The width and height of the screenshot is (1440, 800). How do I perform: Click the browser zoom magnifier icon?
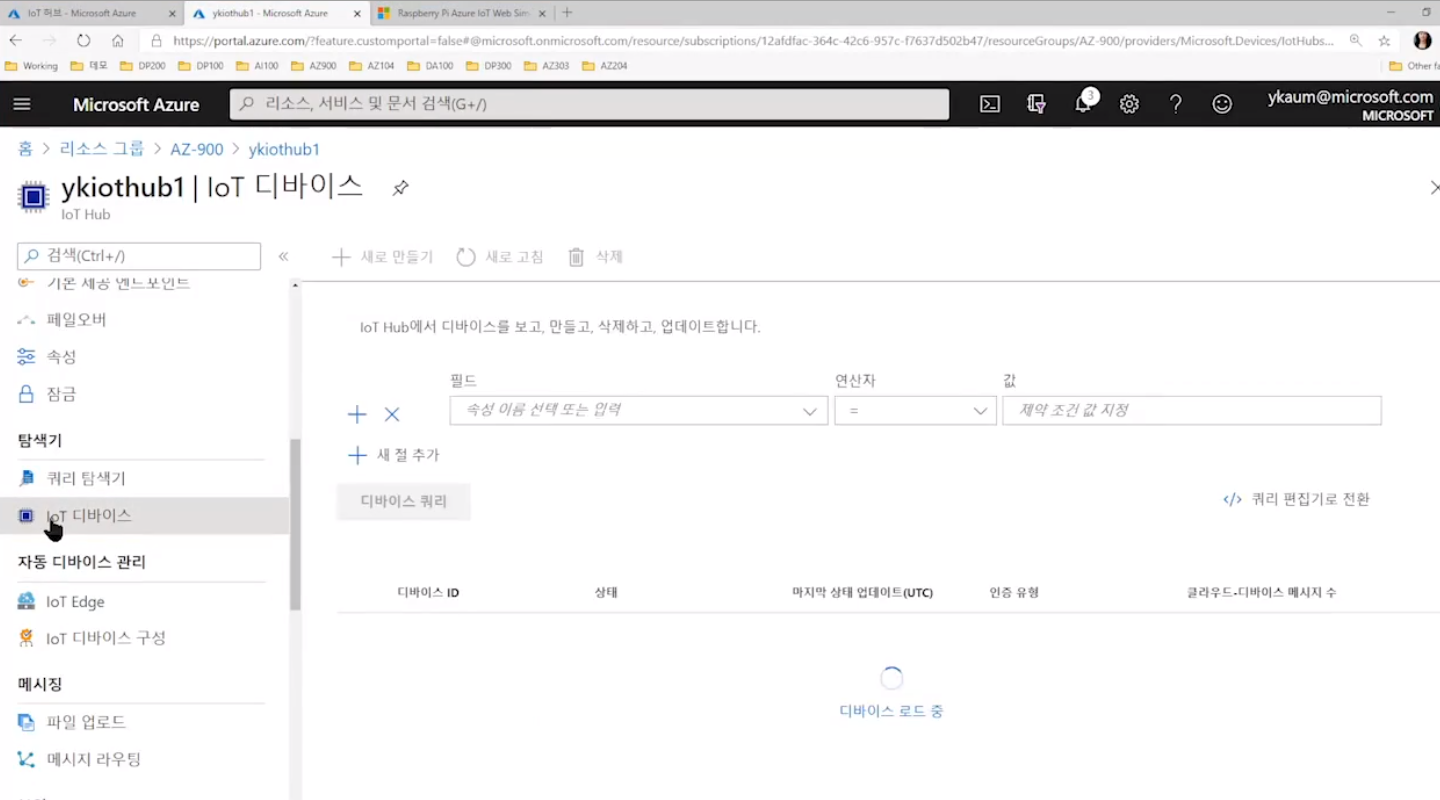point(1355,41)
